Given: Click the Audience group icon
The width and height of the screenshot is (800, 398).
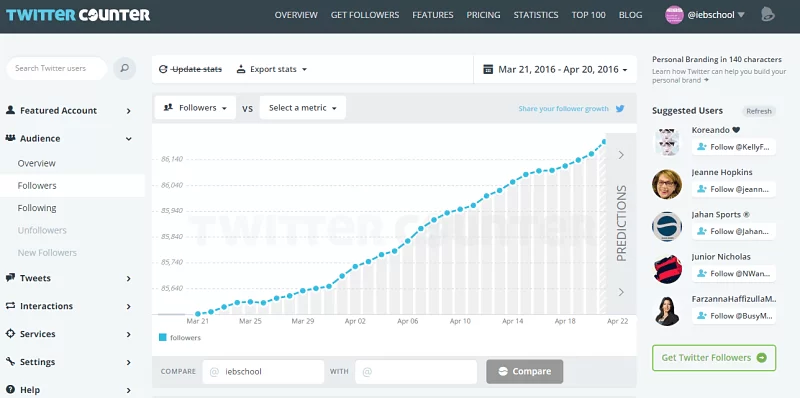Looking at the screenshot, I should tap(10, 138).
